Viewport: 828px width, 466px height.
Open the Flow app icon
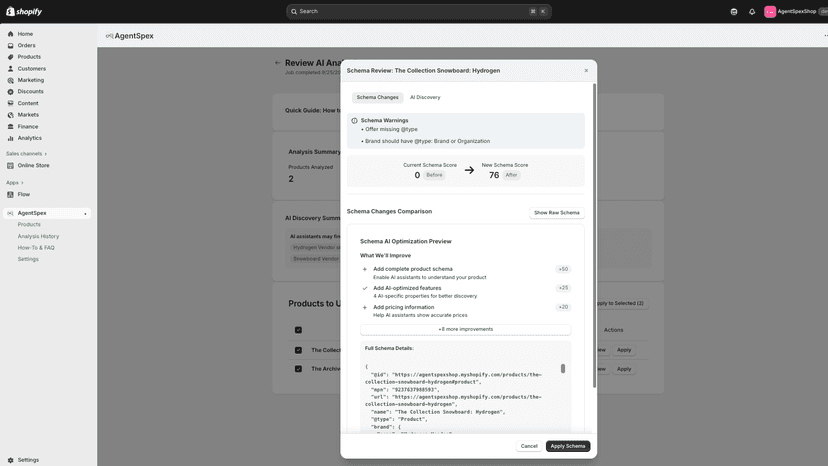pyautogui.click(x=10, y=194)
